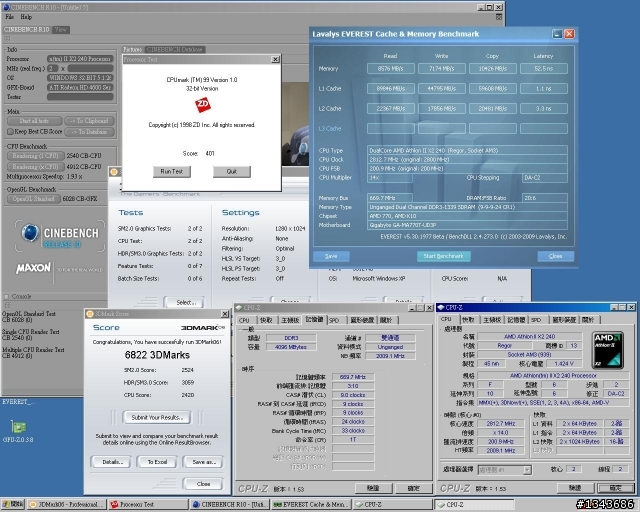
Task: Click To Excel button in 3DMark Score
Action: (x=157, y=462)
